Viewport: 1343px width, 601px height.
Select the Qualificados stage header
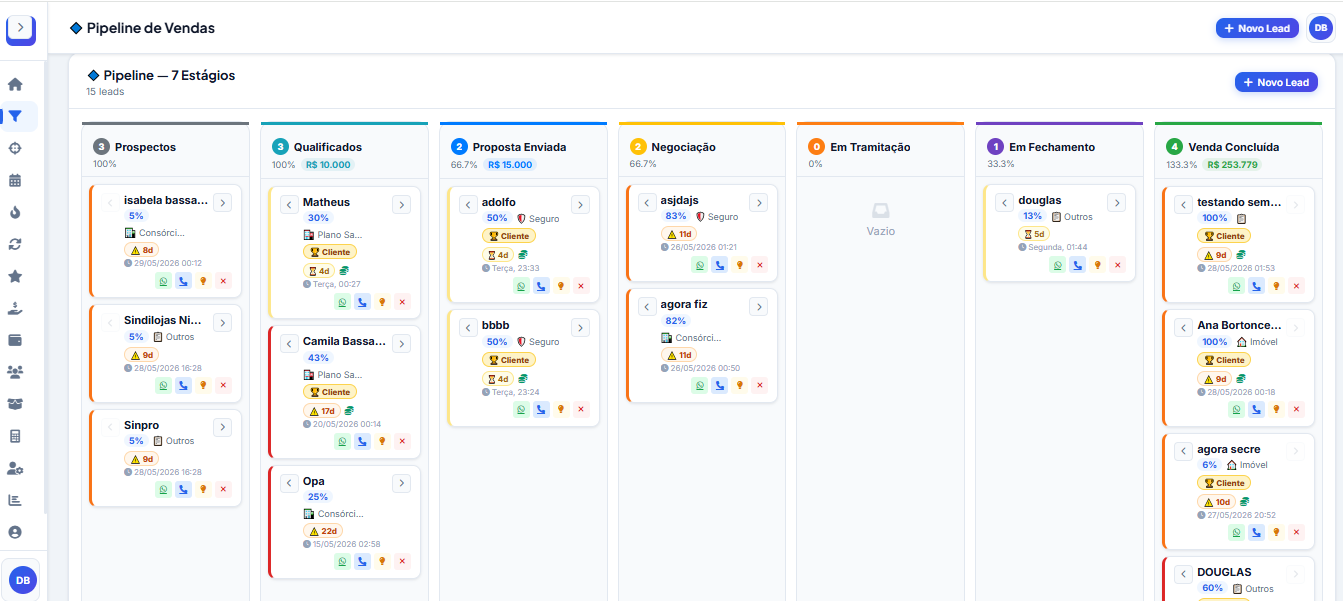pos(344,153)
